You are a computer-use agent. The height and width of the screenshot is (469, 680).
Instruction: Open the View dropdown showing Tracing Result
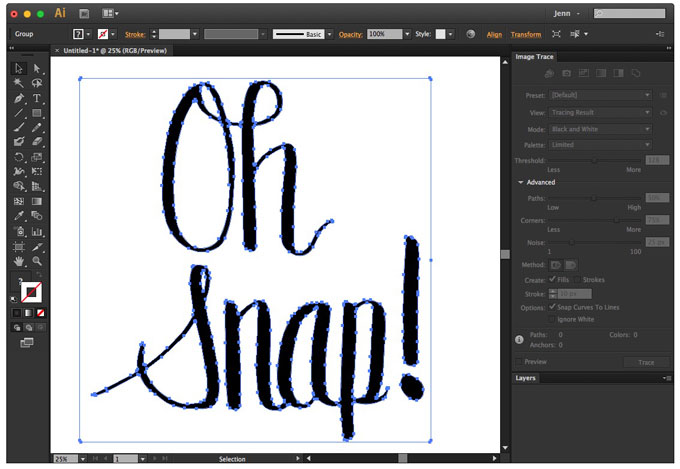pyautogui.click(x=601, y=112)
